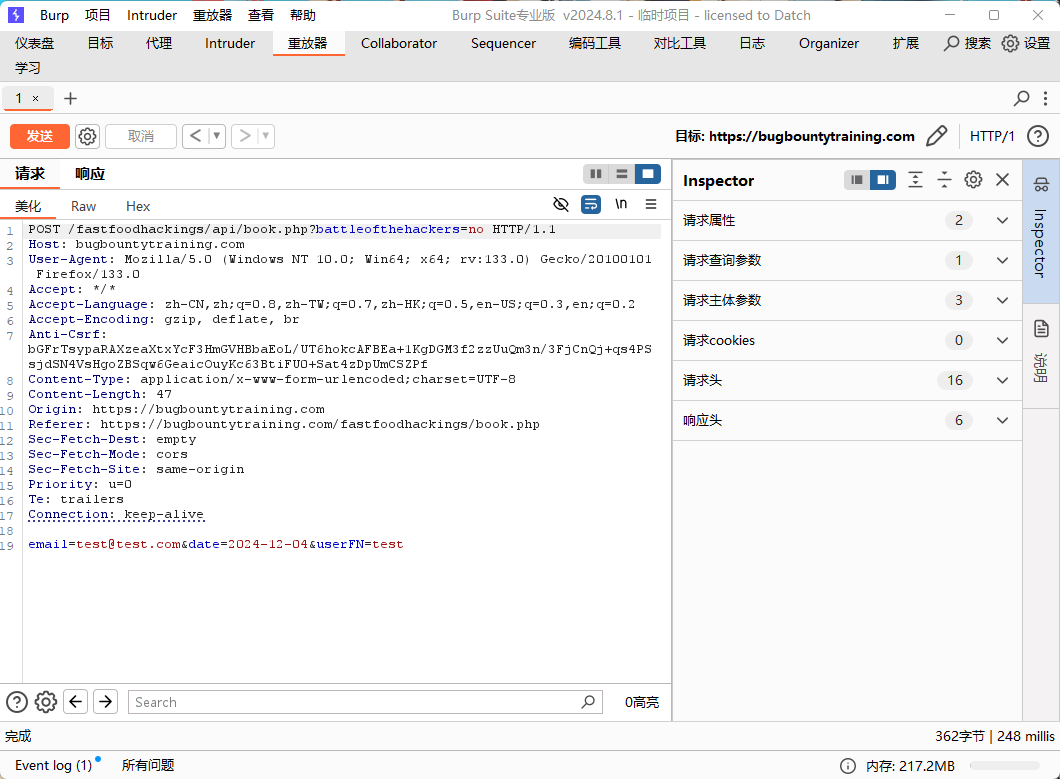Toggle hide non-printable characters eye icon
Screen dimensions: 1060x779
point(560,204)
